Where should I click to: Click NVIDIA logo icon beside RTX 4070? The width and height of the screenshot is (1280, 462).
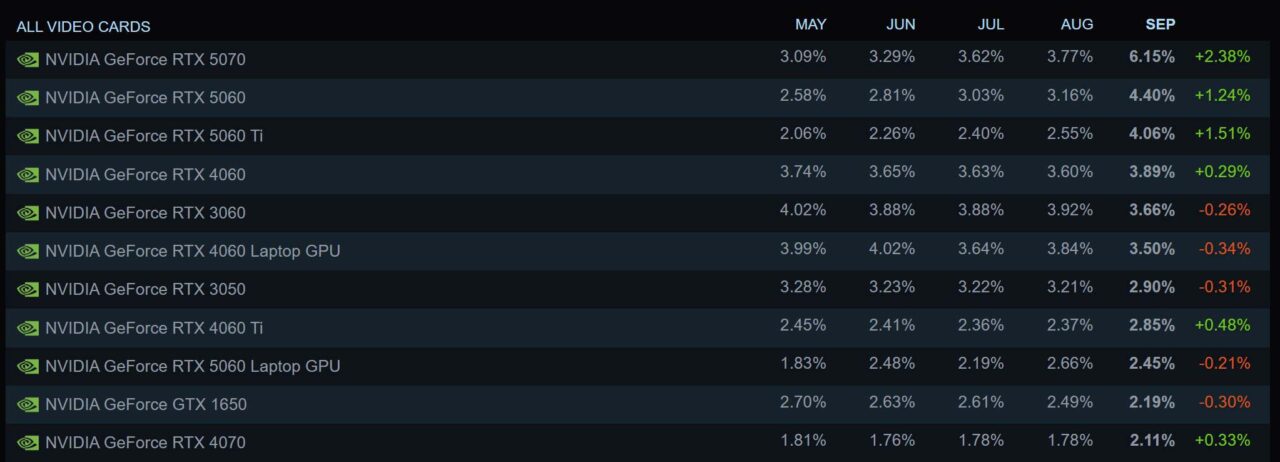pyautogui.click(x=28, y=443)
